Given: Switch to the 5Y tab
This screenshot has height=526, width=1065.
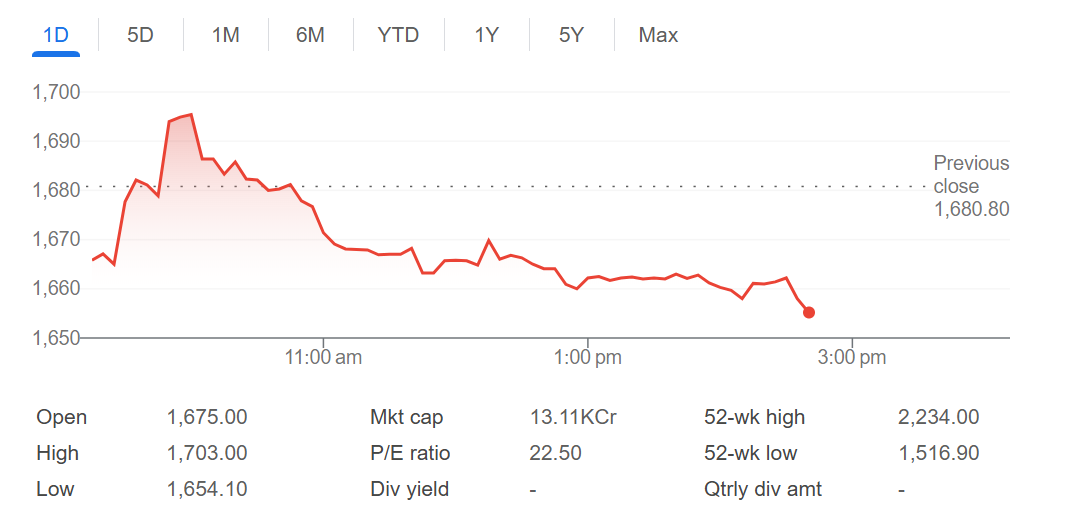Looking at the screenshot, I should point(571,35).
